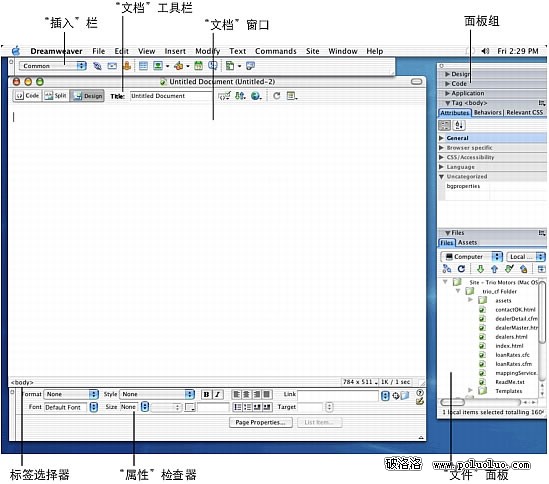
Task: Open the Modify menu
Action: [208, 51]
